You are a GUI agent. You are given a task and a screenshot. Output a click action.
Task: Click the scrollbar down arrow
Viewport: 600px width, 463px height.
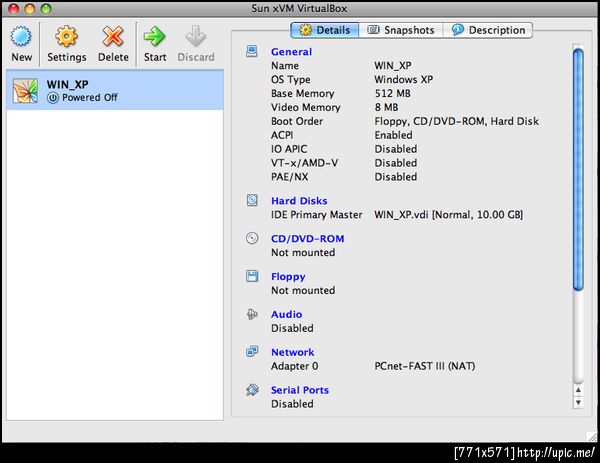pyautogui.click(x=578, y=403)
